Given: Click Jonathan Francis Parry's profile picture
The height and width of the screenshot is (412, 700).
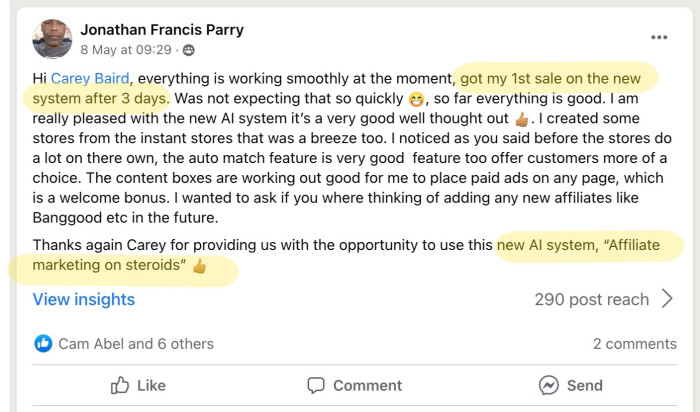Looking at the screenshot, I should (52, 39).
